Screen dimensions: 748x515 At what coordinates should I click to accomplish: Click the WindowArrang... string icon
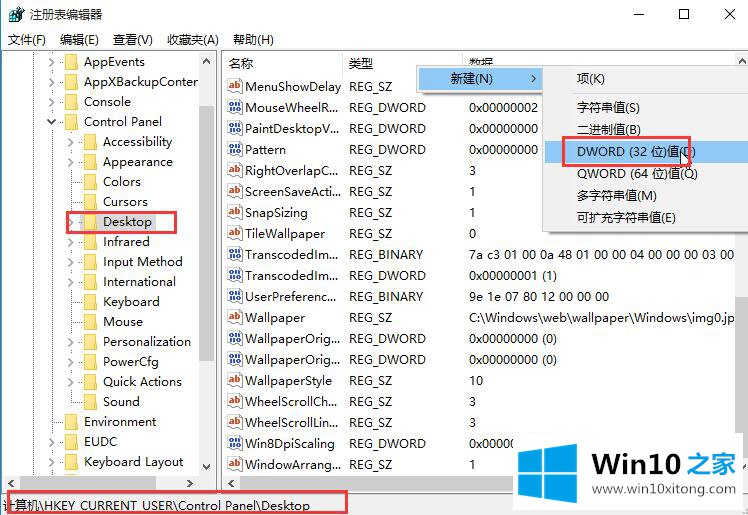tap(234, 464)
